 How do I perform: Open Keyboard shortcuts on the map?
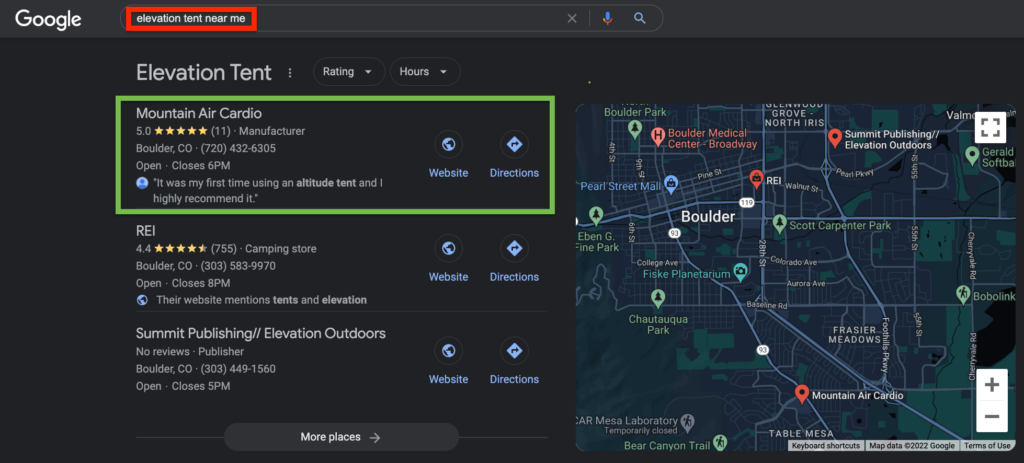(x=825, y=445)
